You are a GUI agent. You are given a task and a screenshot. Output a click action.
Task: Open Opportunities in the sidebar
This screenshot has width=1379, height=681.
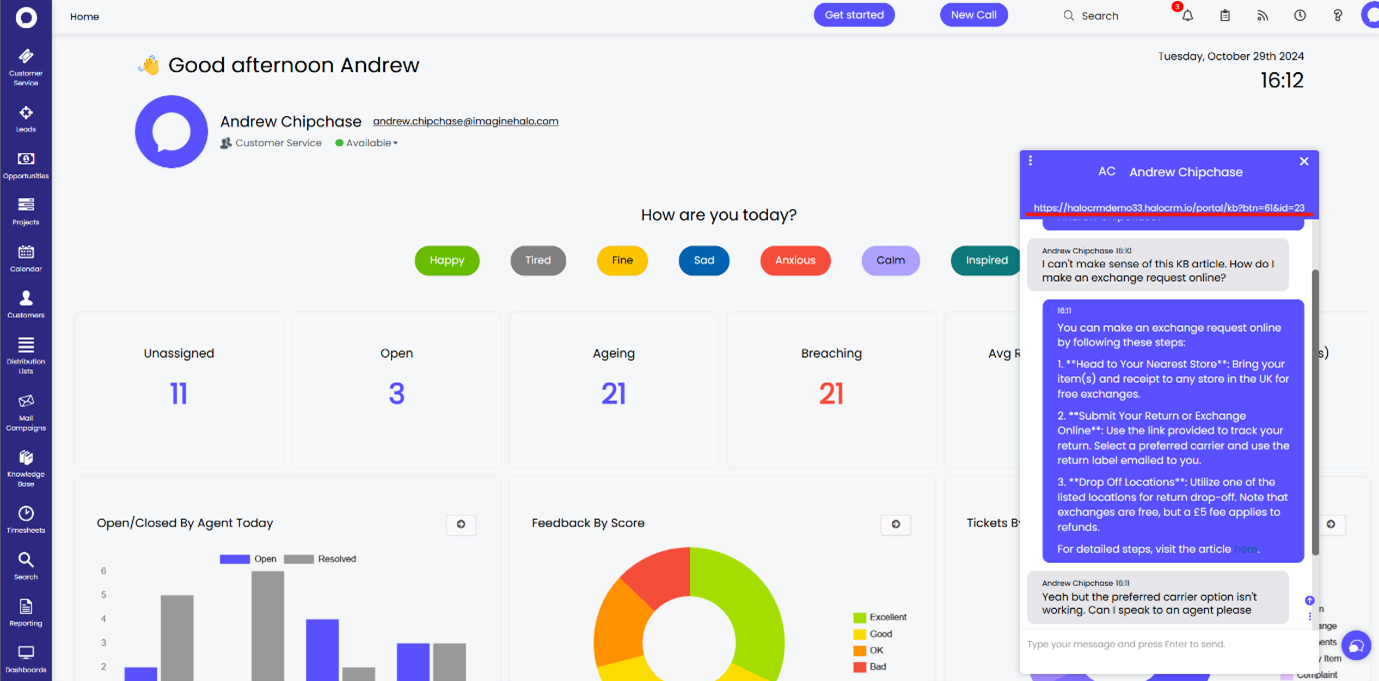point(26,165)
